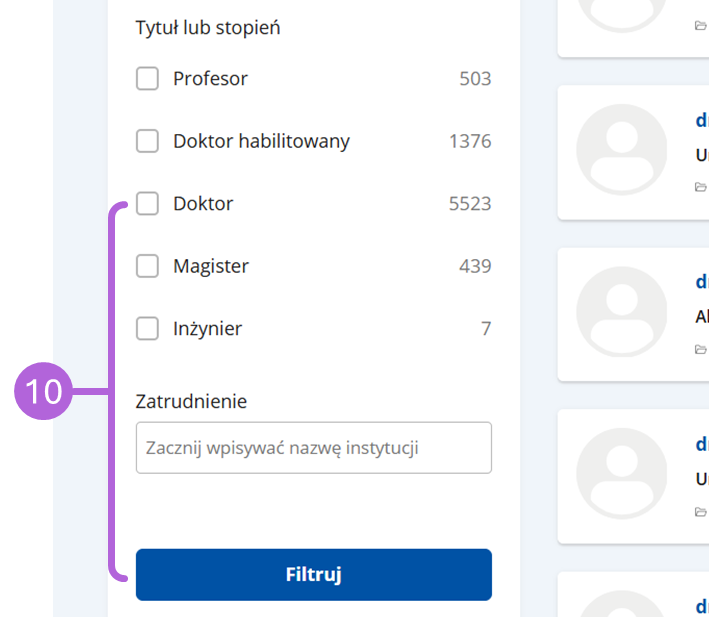Enable the Doktor habilitowany filter checkbox

tap(147, 141)
